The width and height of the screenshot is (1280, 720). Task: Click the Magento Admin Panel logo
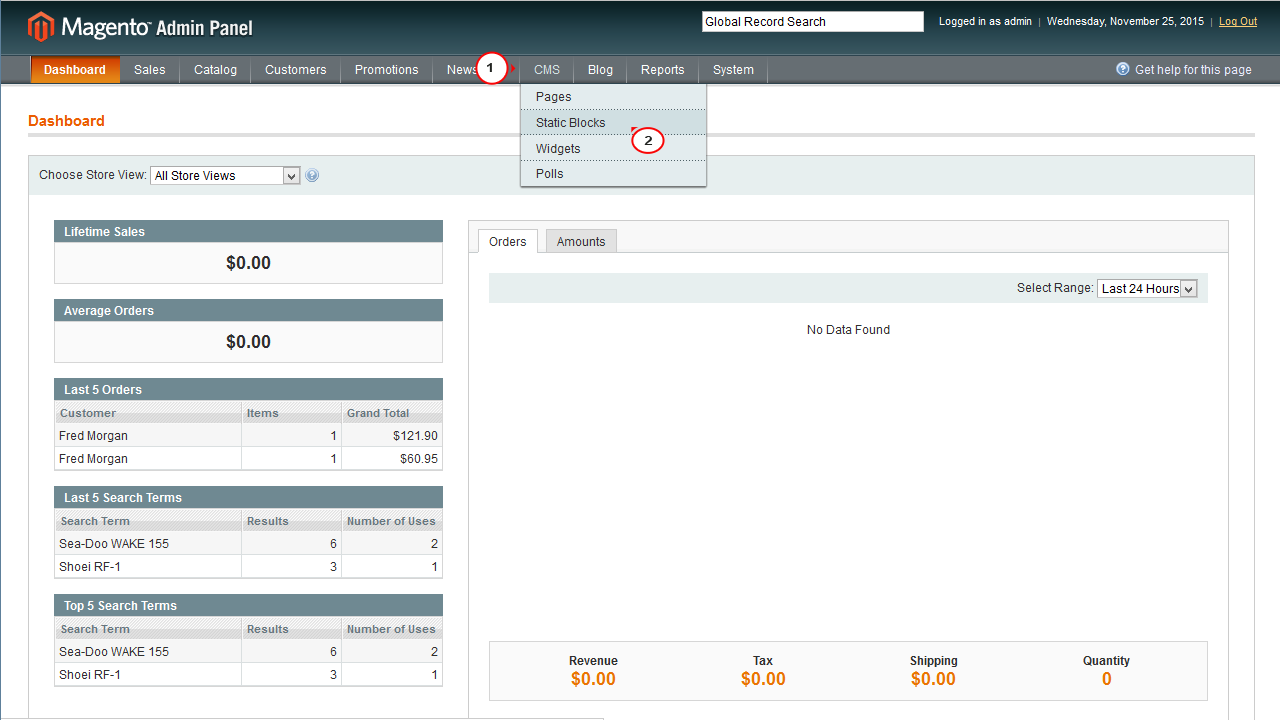(141, 26)
